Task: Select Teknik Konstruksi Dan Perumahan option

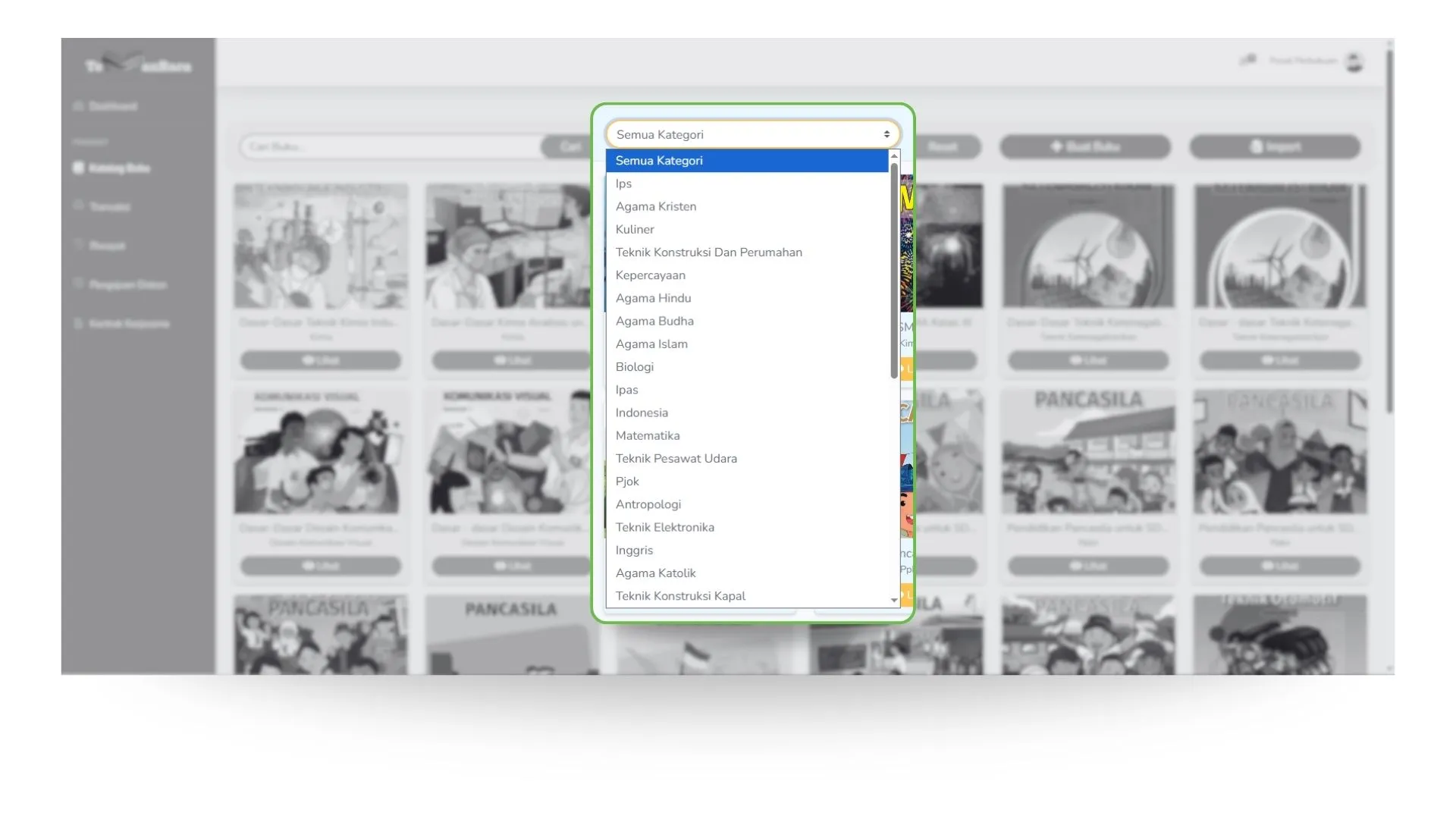Action: pyautogui.click(x=708, y=253)
